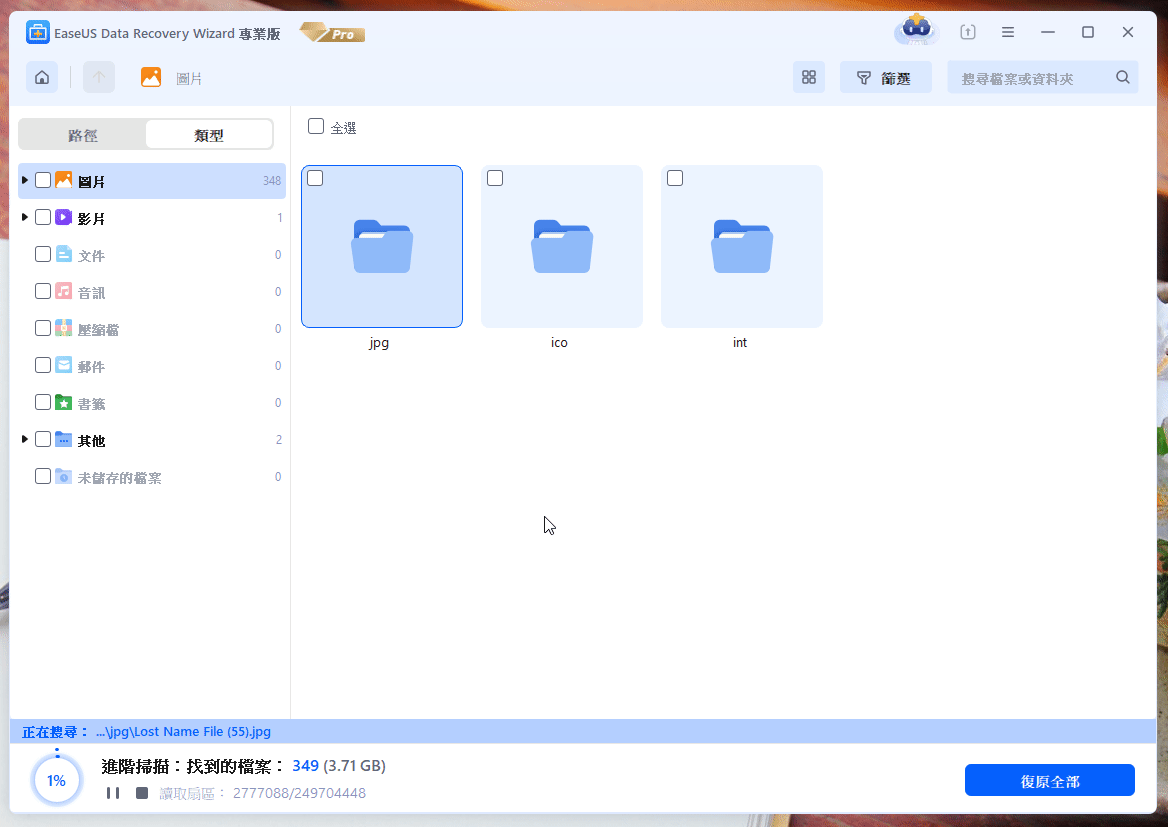Go to the home screen icon

[x=42, y=77]
